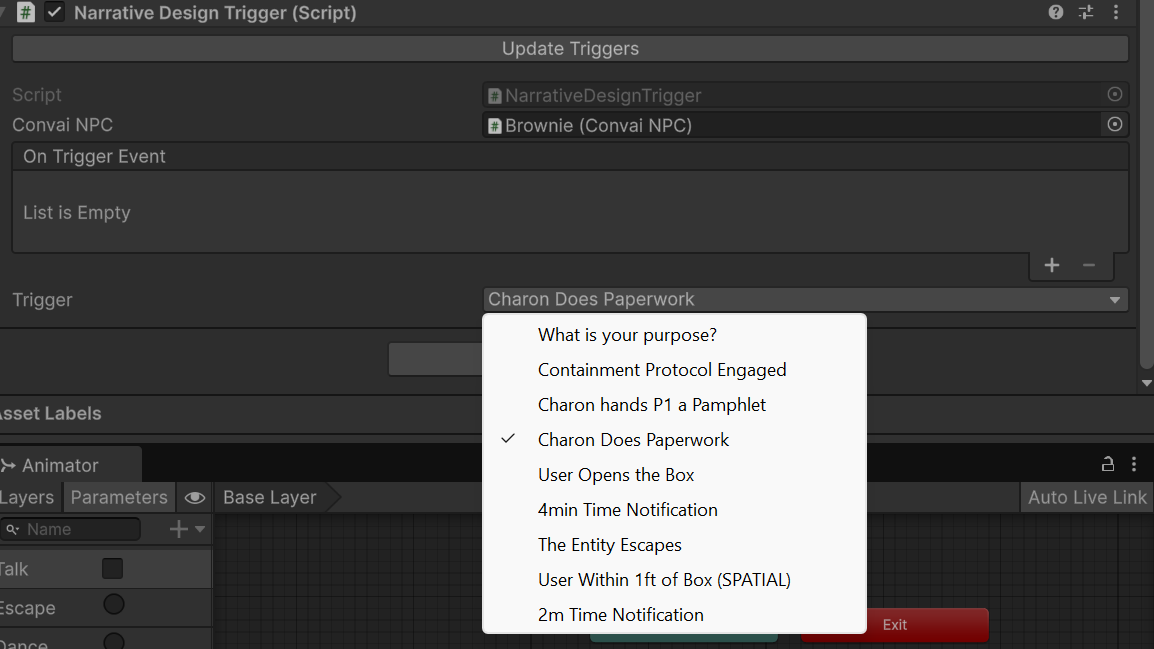The image size is (1154, 649).
Task: Select the Escape trigger radio button
Action: pos(114,605)
